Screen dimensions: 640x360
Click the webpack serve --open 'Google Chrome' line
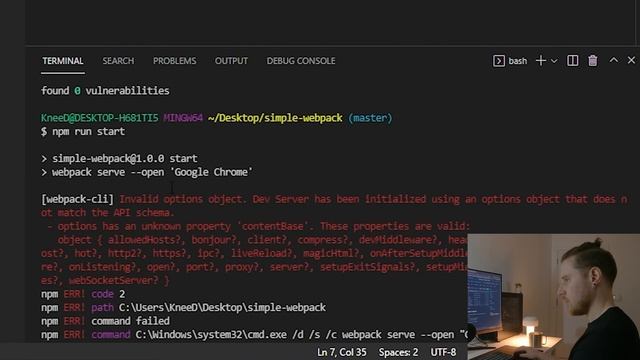tap(147, 172)
